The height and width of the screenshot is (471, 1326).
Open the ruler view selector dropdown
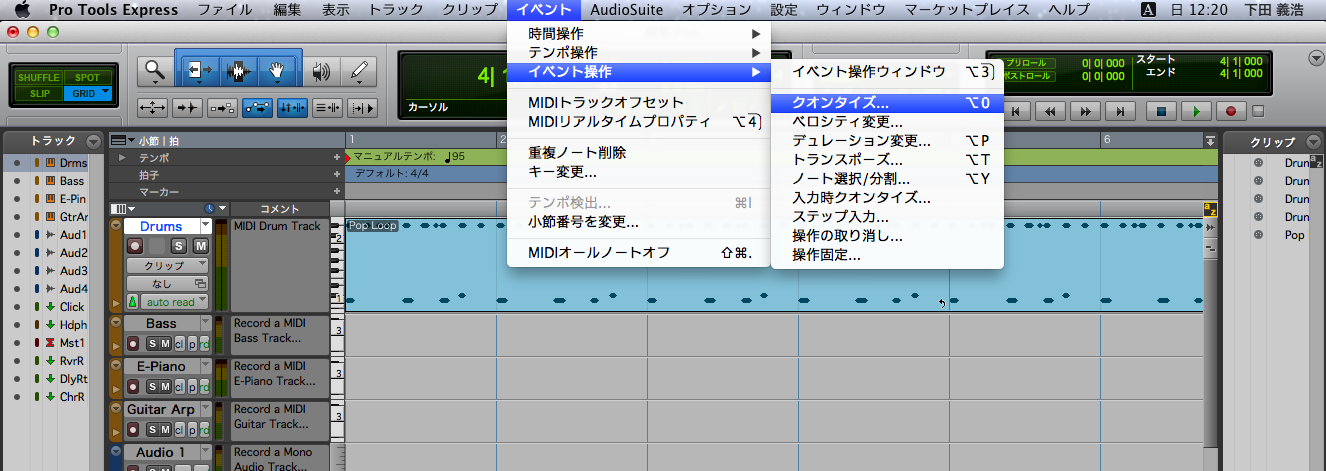tap(123, 141)
